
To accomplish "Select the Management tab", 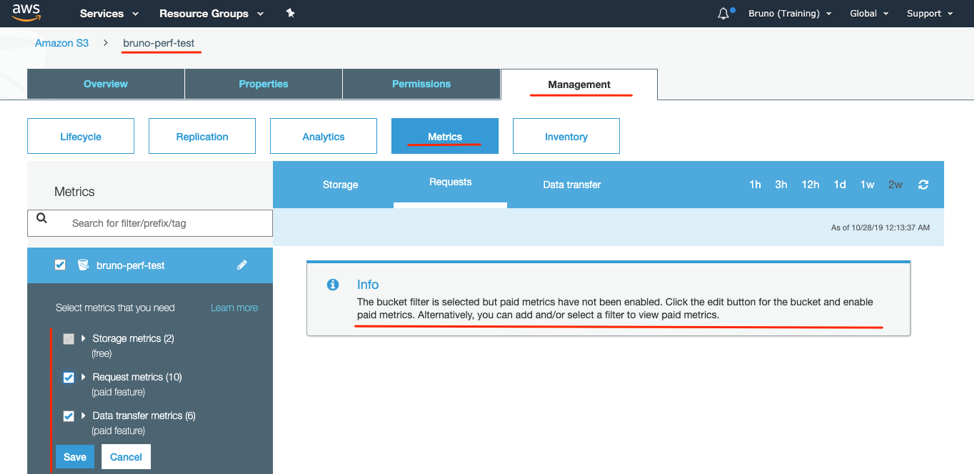I will click(x=579, y=84).
